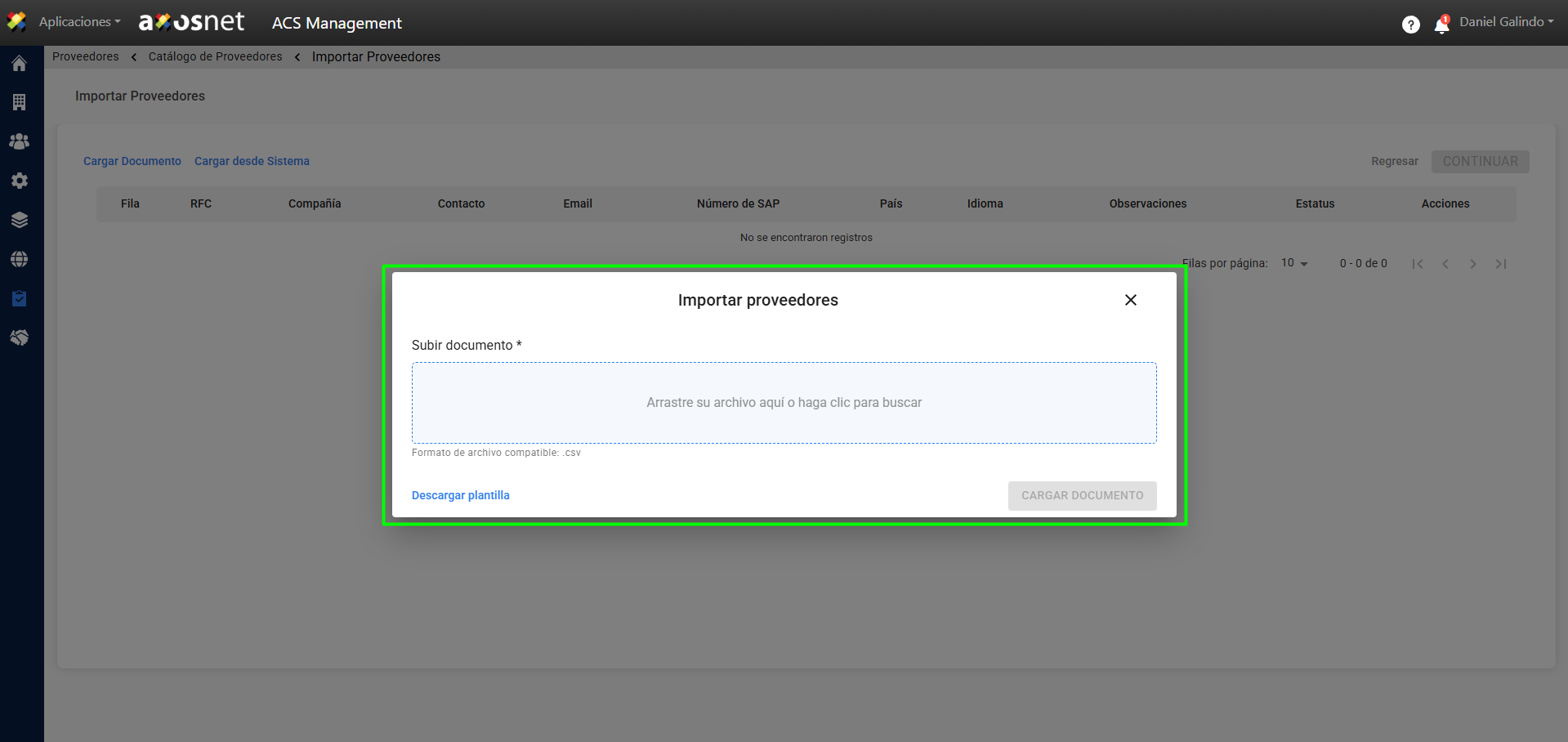Open the Daniel Galindo user menu

1506,22
